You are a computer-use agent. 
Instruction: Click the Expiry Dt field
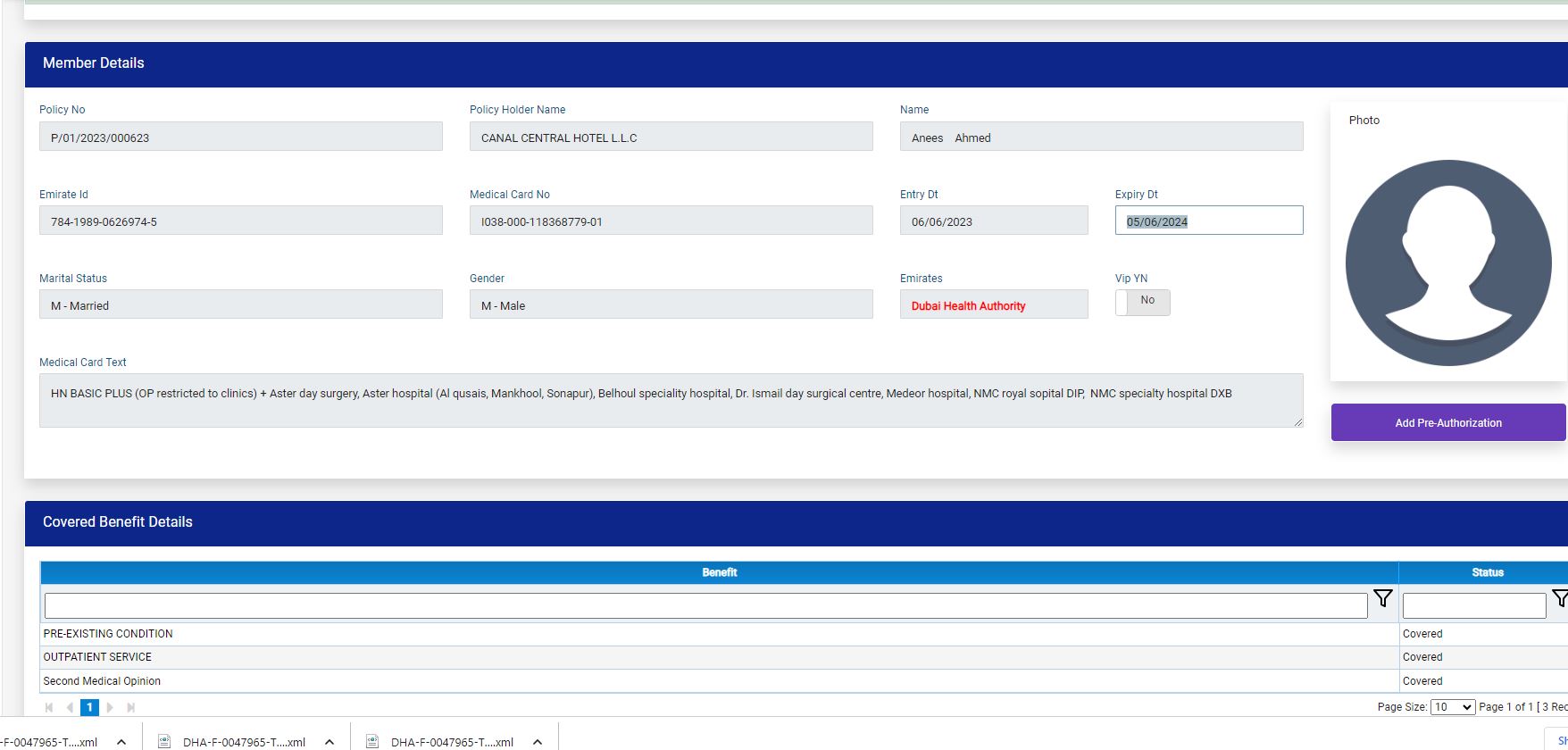(x=1209, y=221)
